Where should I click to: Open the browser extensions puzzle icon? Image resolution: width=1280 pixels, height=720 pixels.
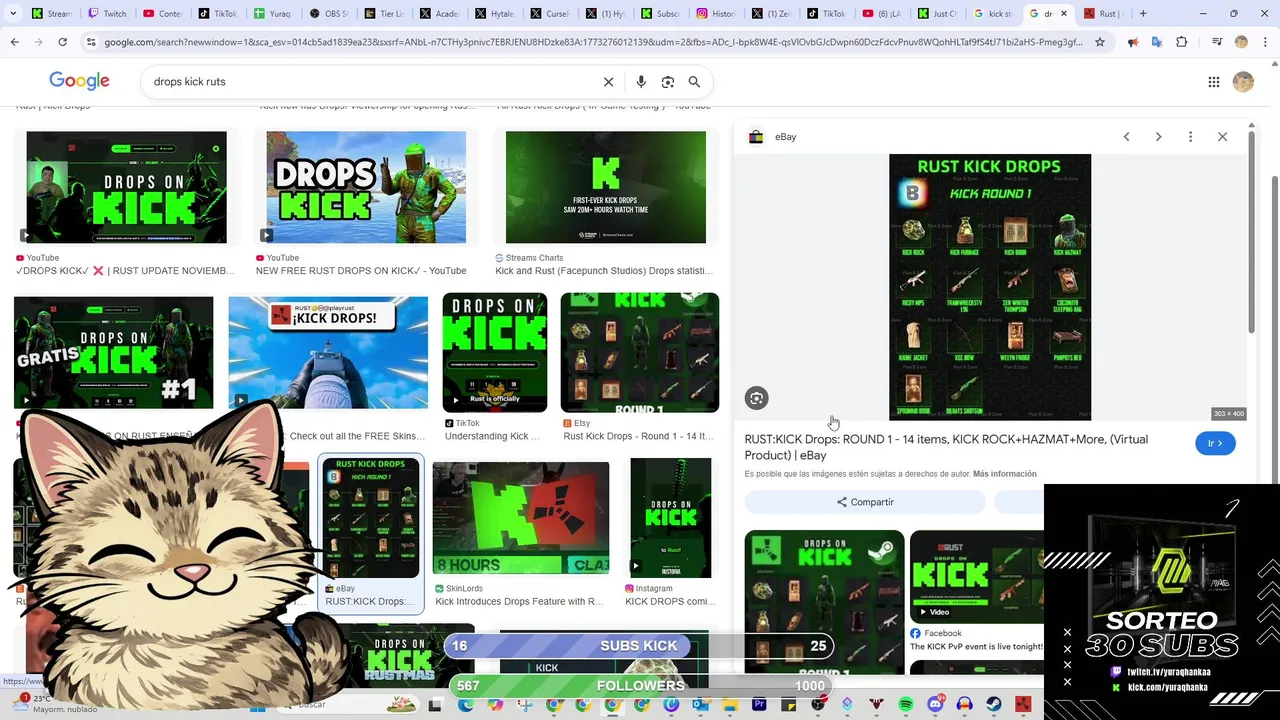[1182, 42]
